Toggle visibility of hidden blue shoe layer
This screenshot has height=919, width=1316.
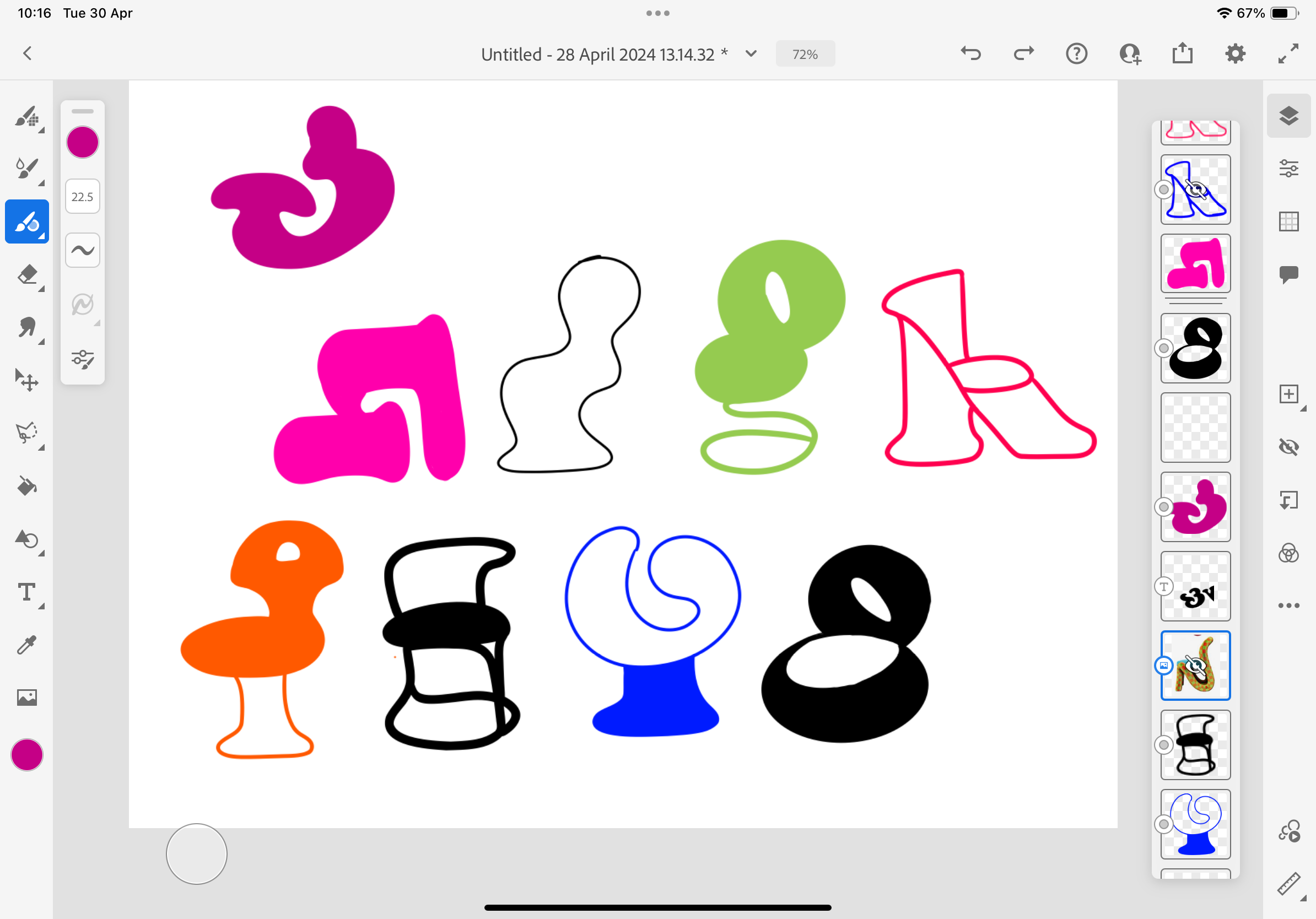coord(1196,189)
